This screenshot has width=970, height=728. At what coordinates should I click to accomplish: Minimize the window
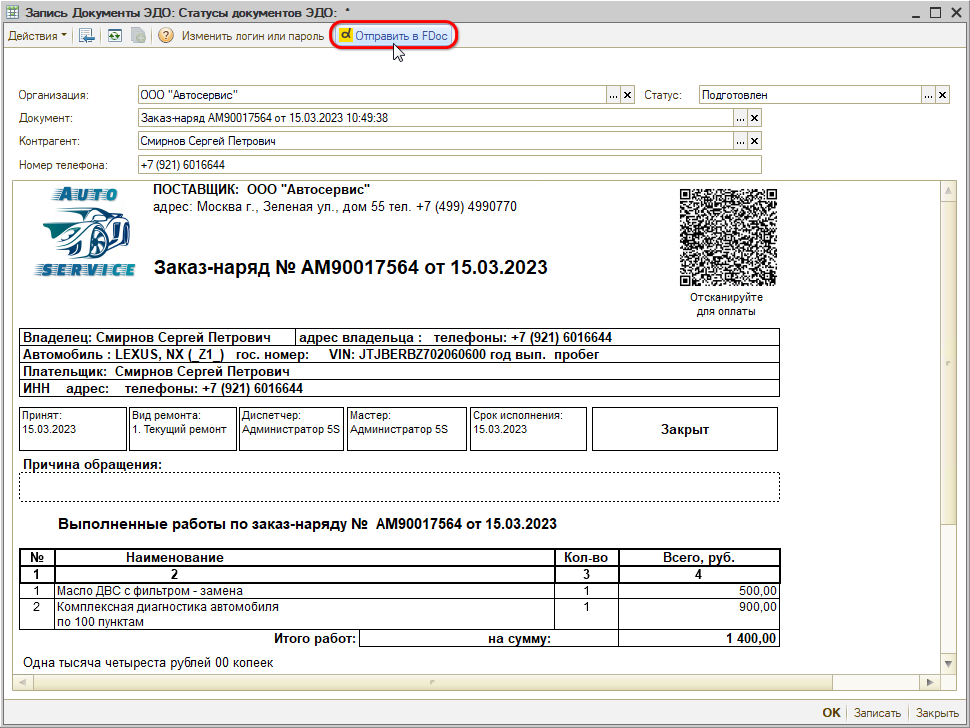click(916, 12)
